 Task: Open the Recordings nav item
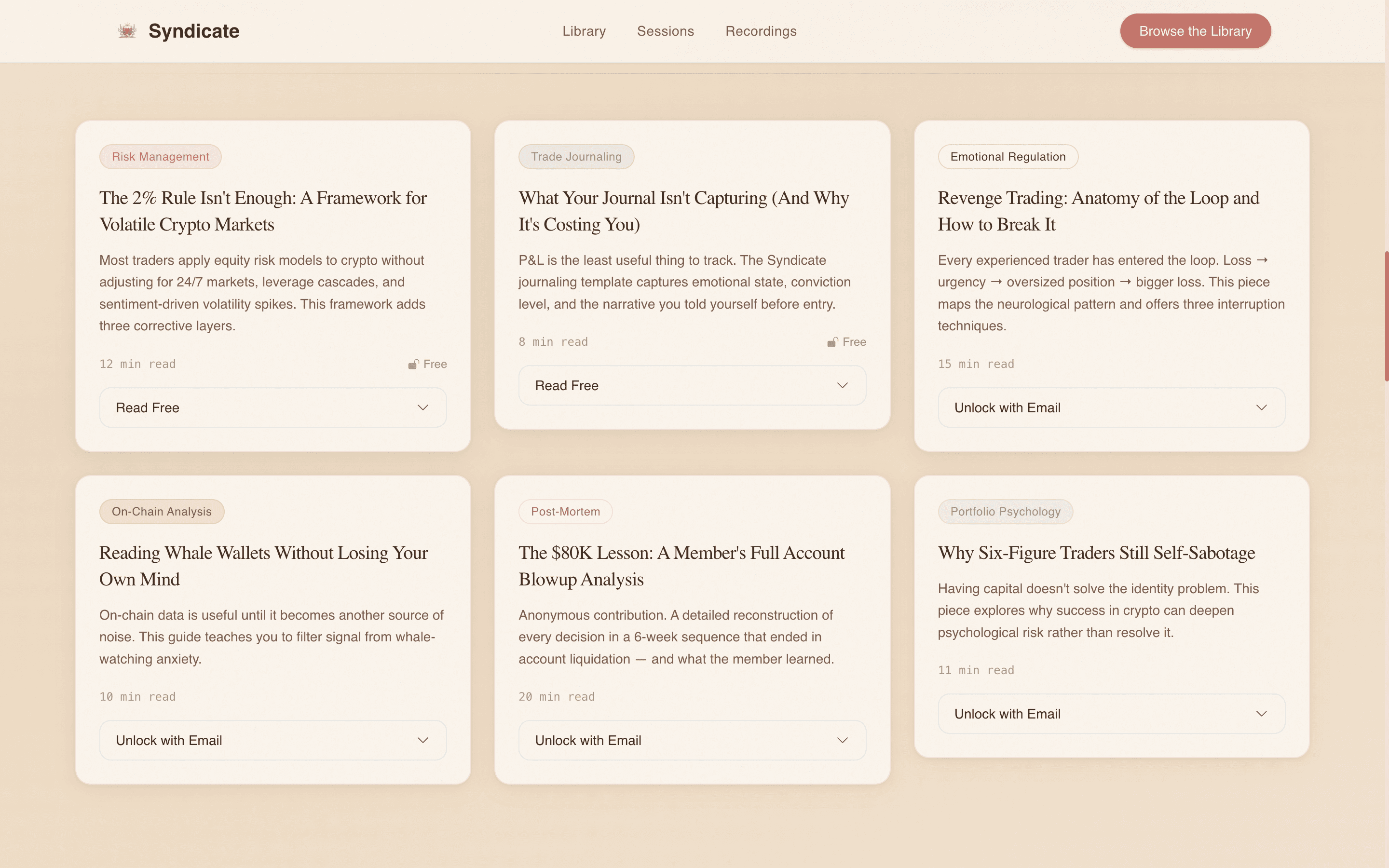(x=761, y=31)
